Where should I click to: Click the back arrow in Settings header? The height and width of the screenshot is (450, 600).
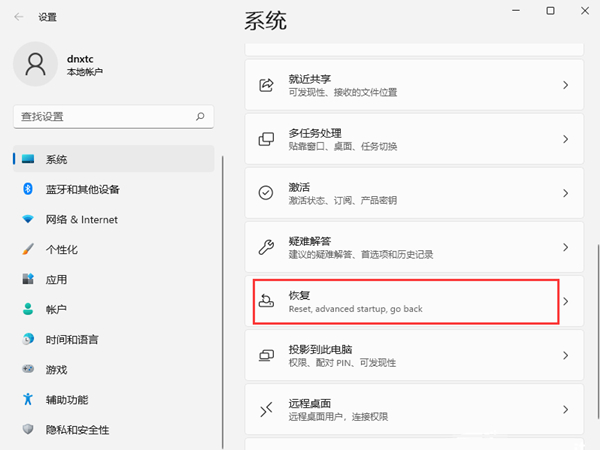(18, 16)
